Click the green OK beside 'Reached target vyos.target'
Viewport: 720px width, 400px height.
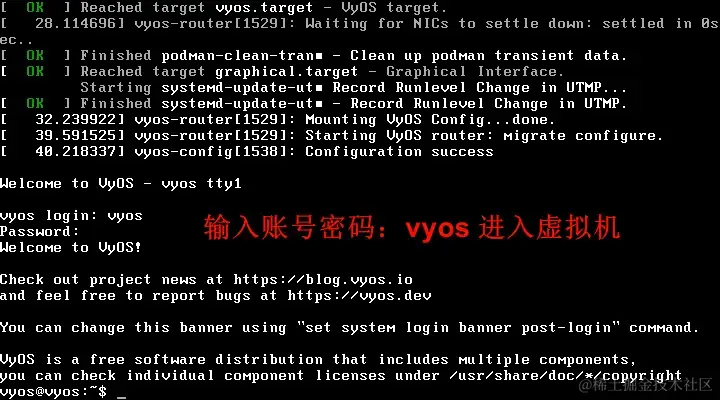click(x=35, y=7)
